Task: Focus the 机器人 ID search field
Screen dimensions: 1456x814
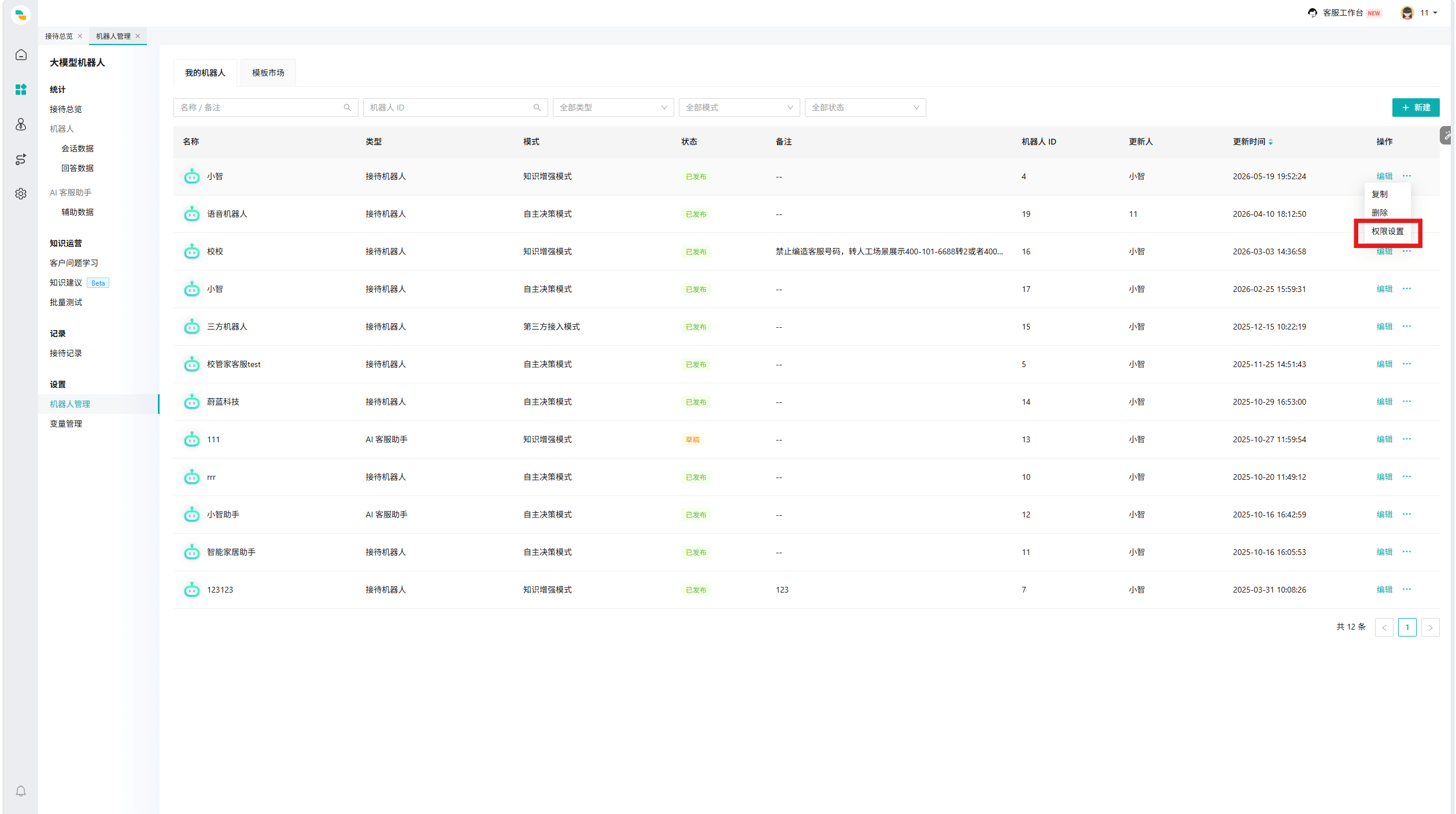Action: (456, 108)
